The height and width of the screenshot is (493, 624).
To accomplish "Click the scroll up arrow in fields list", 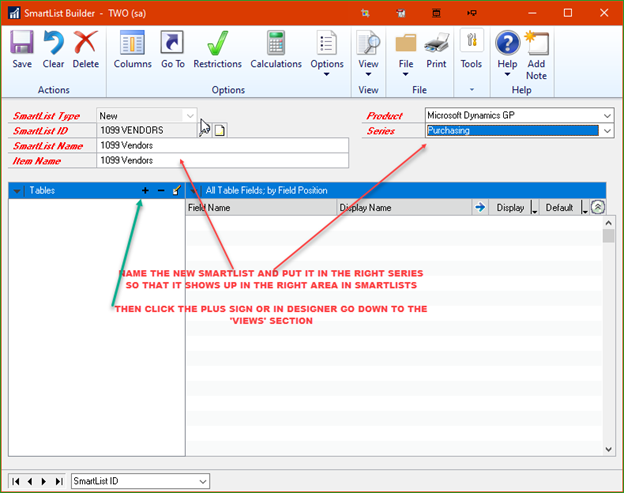I will pyautogui.click(x=608, y=223).
